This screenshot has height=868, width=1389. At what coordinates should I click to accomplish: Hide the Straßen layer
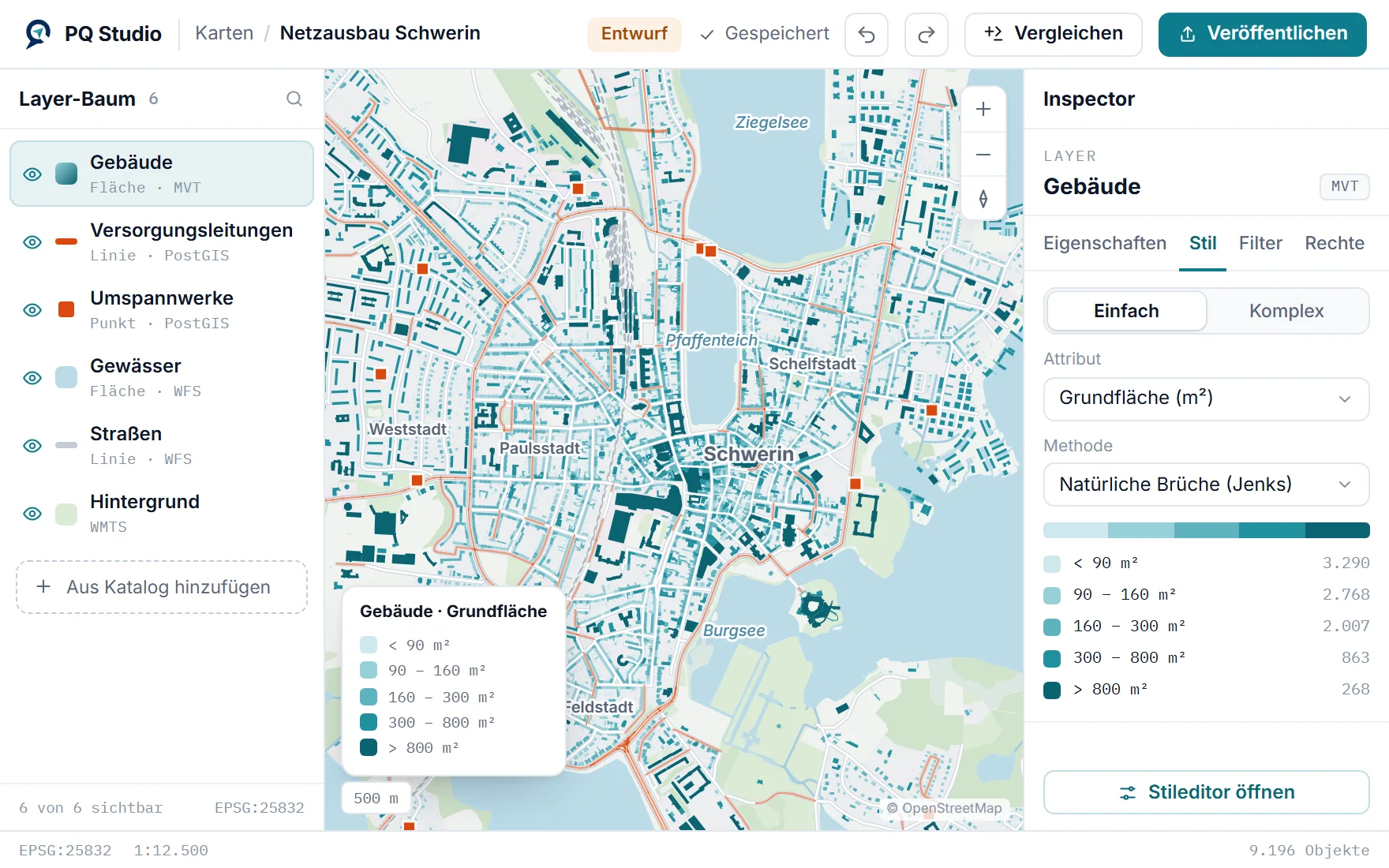point(32,446)
